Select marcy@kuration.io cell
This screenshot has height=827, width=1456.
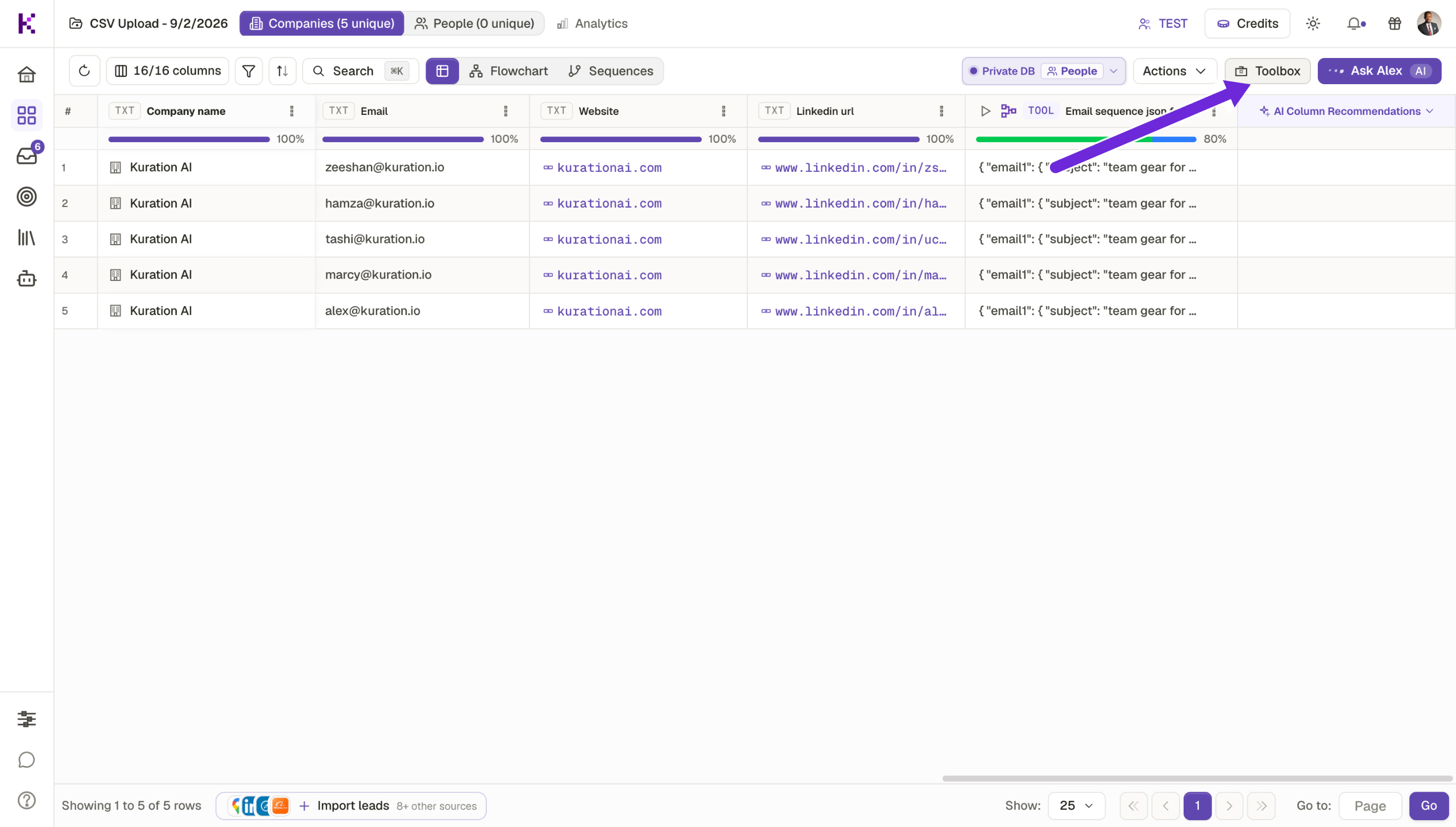423,275
